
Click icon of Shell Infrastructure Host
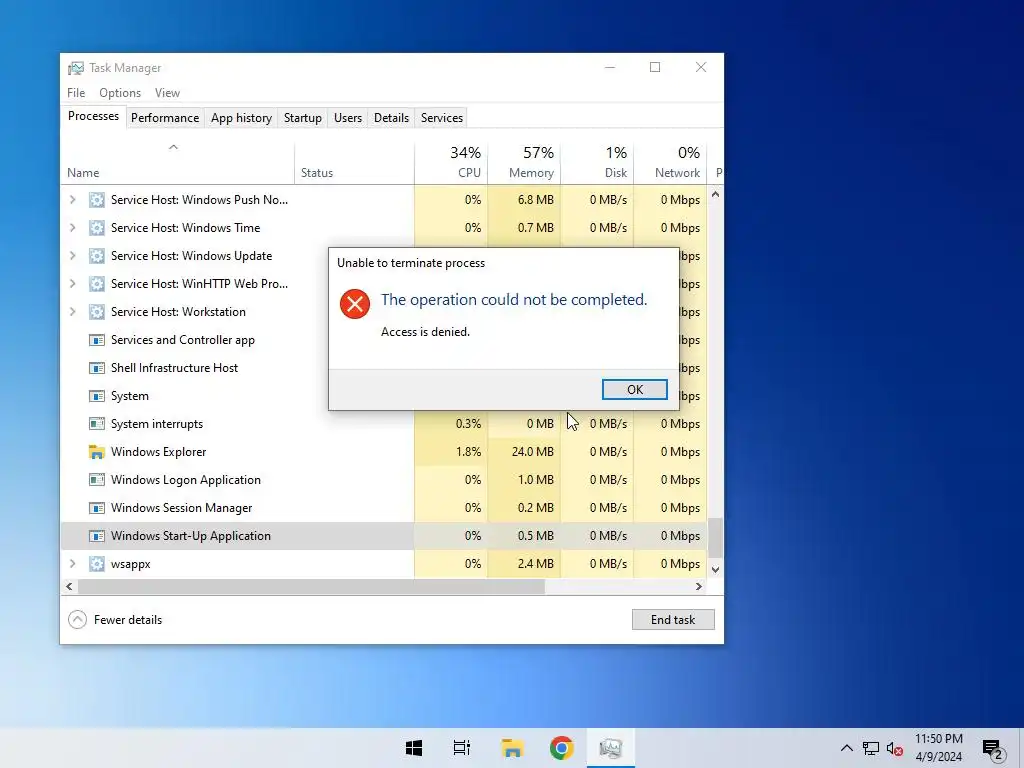pos(97,368)
